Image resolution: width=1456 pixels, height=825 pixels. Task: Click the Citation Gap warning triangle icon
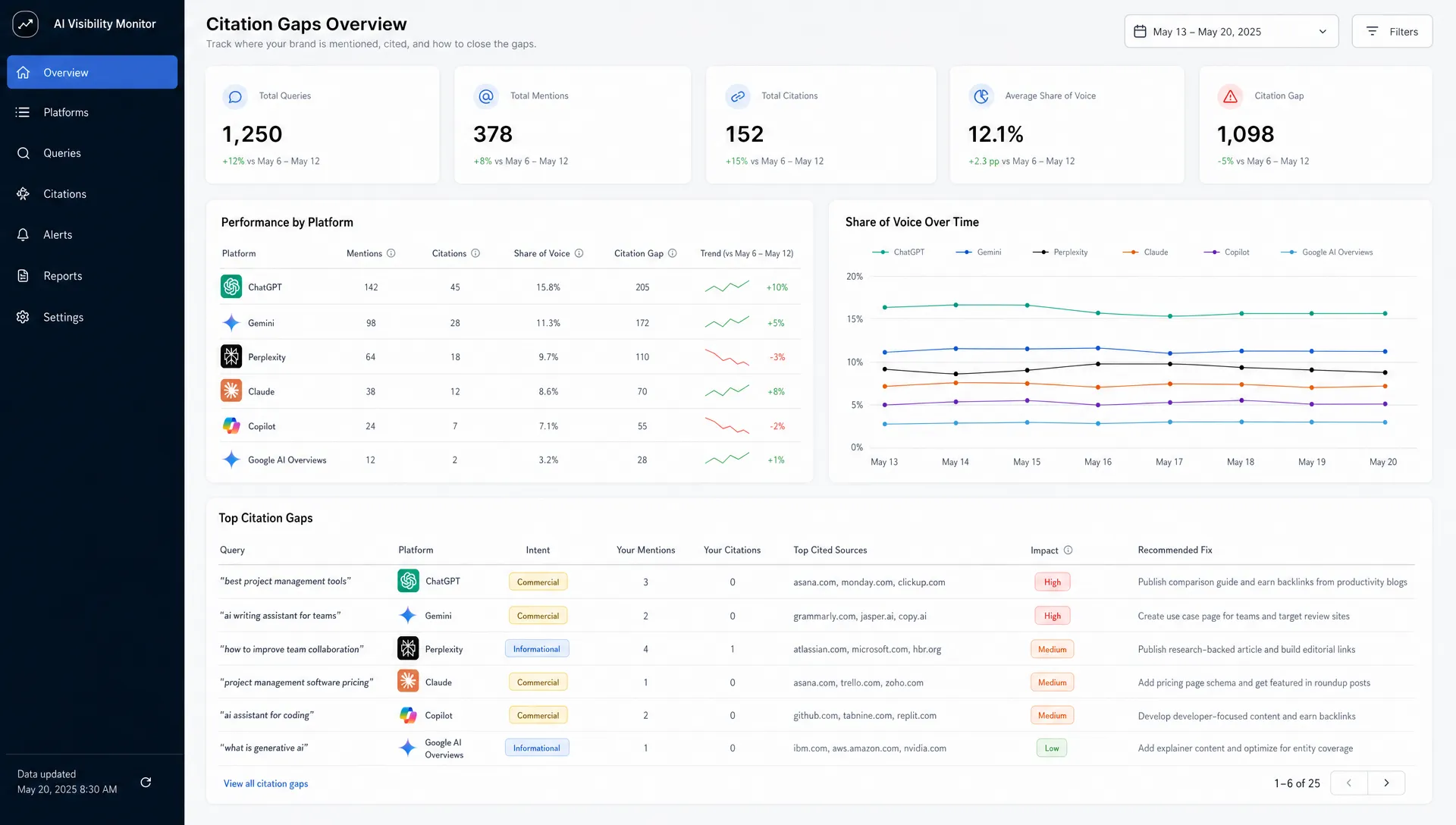pyautogui.click(x=1230, y=96)
